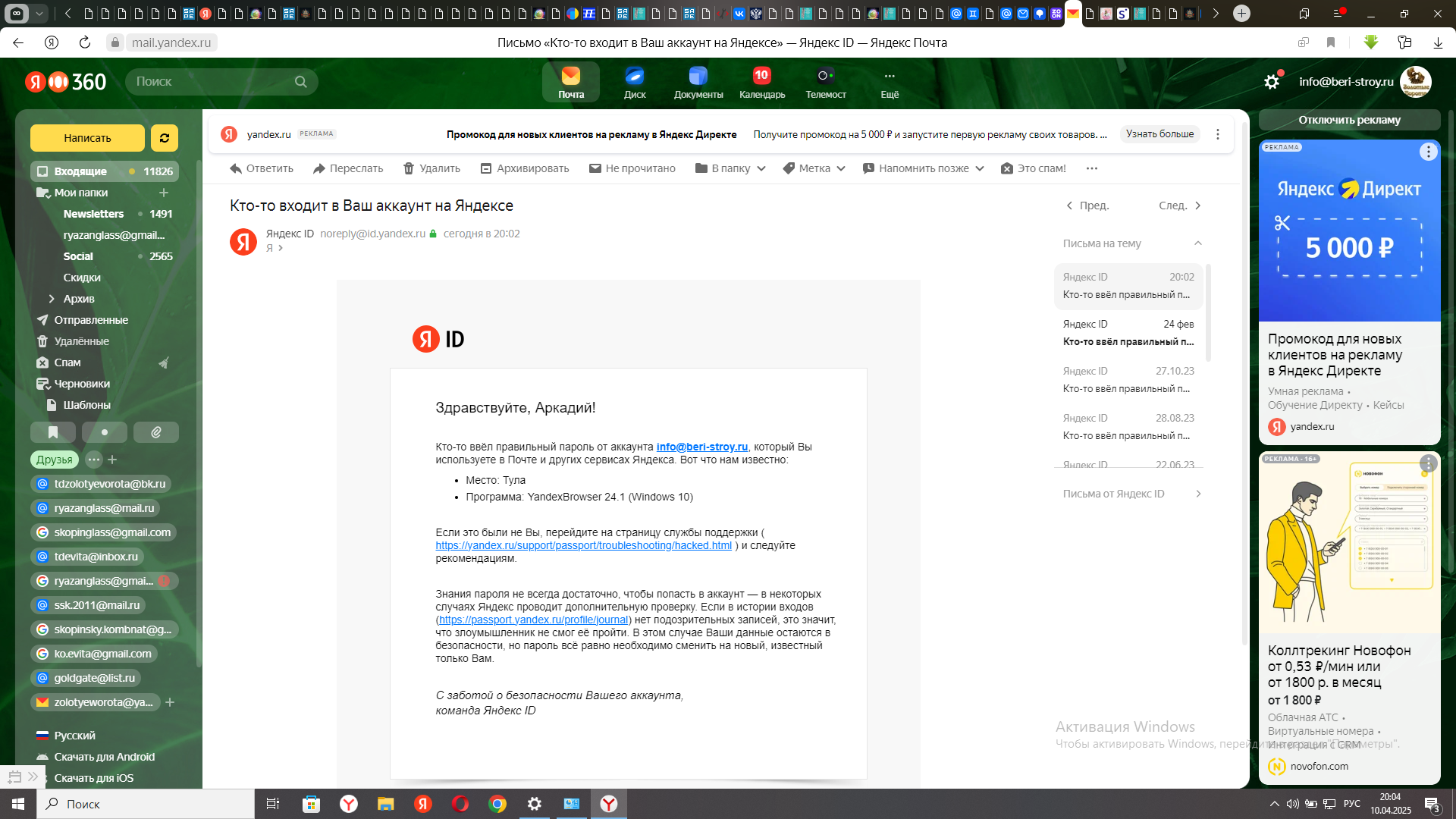Open Напомнить позже dropdown
Viewport: 1456px width, 819px height.
pos(924,168)
